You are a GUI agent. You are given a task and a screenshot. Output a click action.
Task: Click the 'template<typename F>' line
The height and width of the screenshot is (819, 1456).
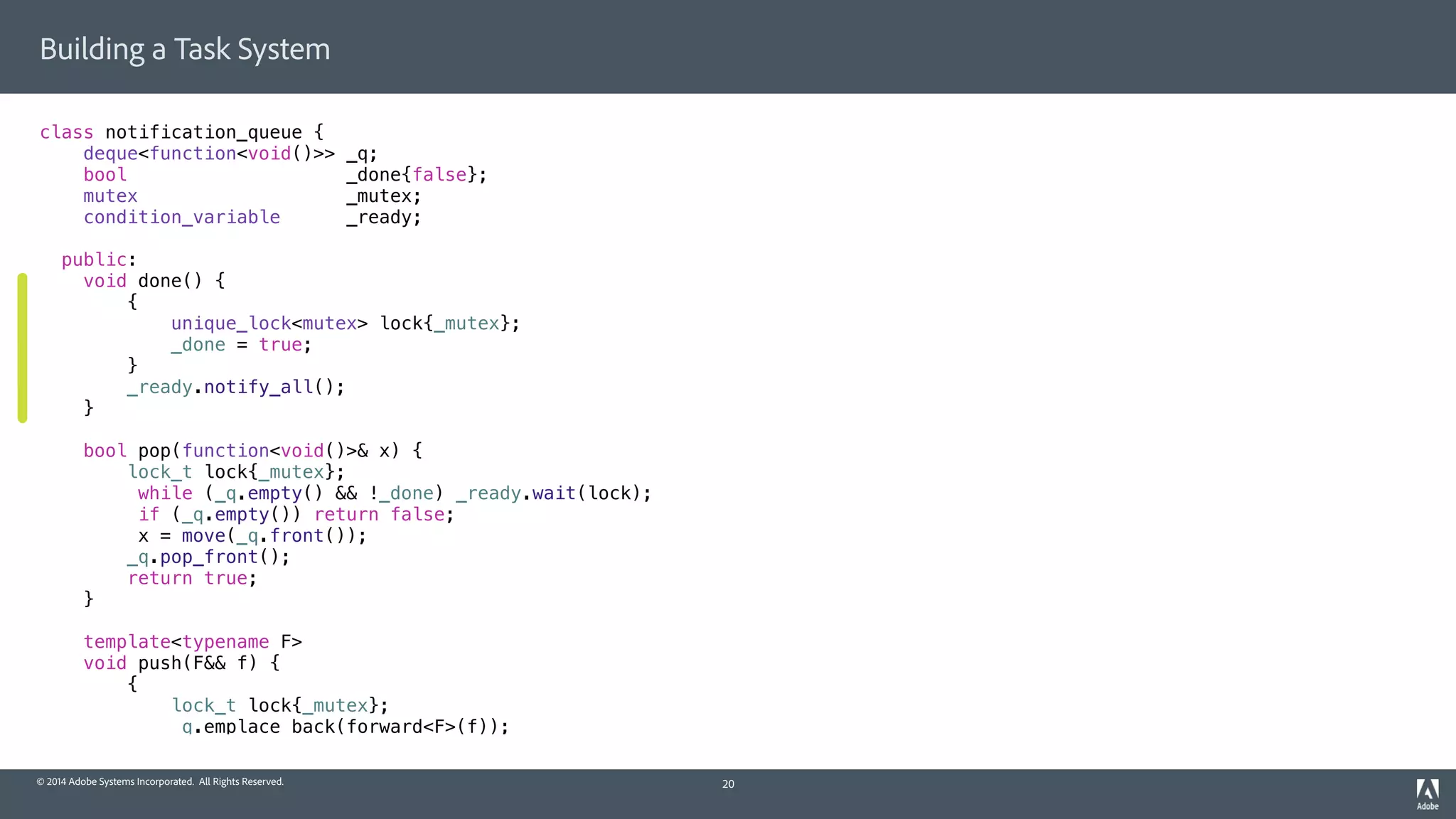pos(193,642)
